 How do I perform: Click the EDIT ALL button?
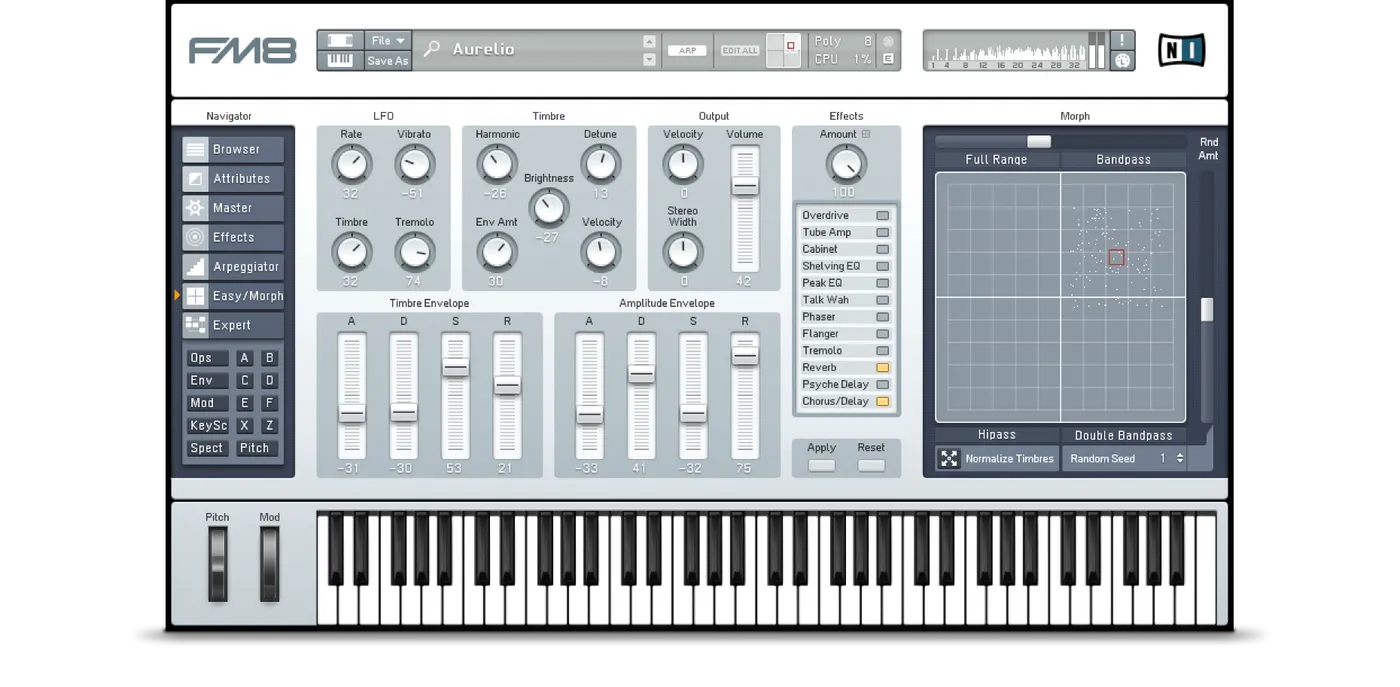coord(740,51)
